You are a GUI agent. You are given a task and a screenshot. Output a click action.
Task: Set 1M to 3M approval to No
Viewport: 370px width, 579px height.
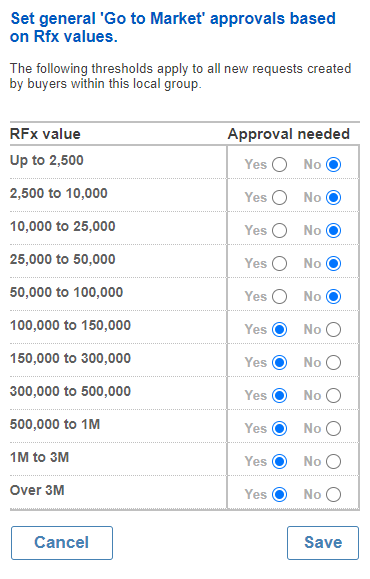[x=333, y=462]
